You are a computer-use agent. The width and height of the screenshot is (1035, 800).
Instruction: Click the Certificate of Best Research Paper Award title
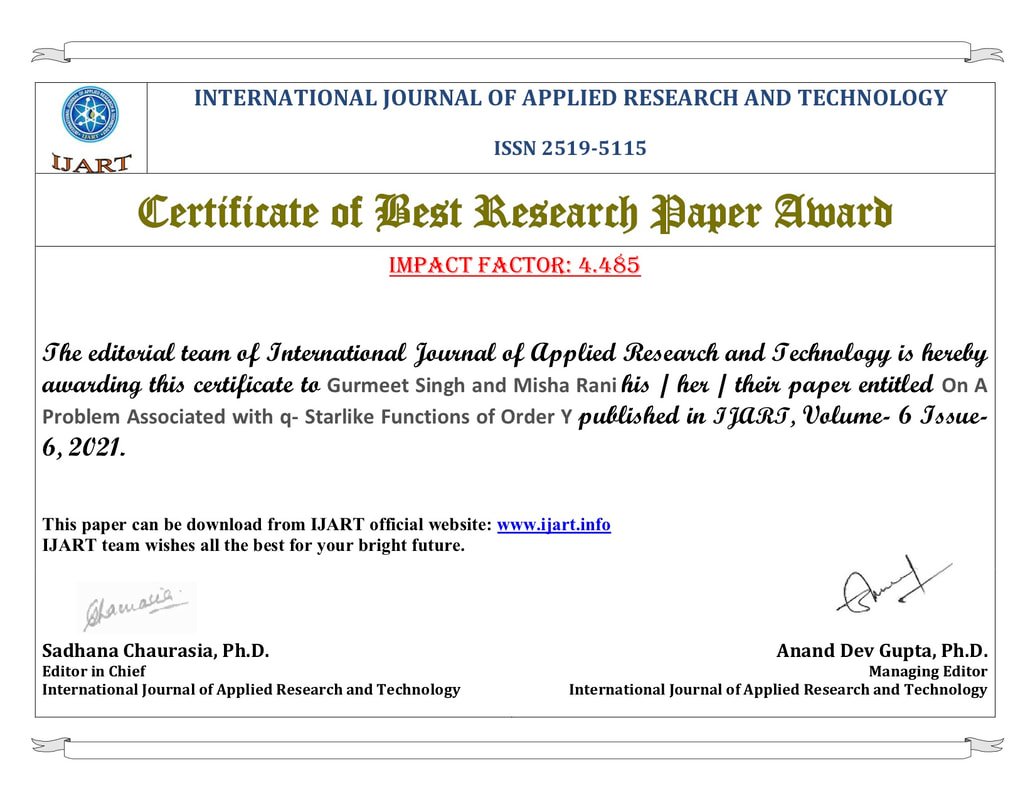click(515, 212)
